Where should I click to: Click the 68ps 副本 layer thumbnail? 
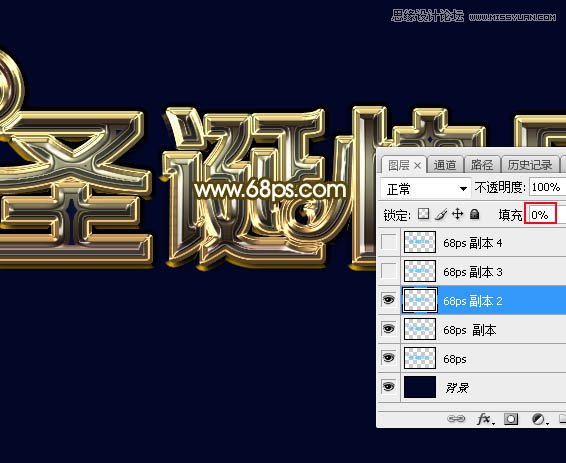(x=420, y=329)
